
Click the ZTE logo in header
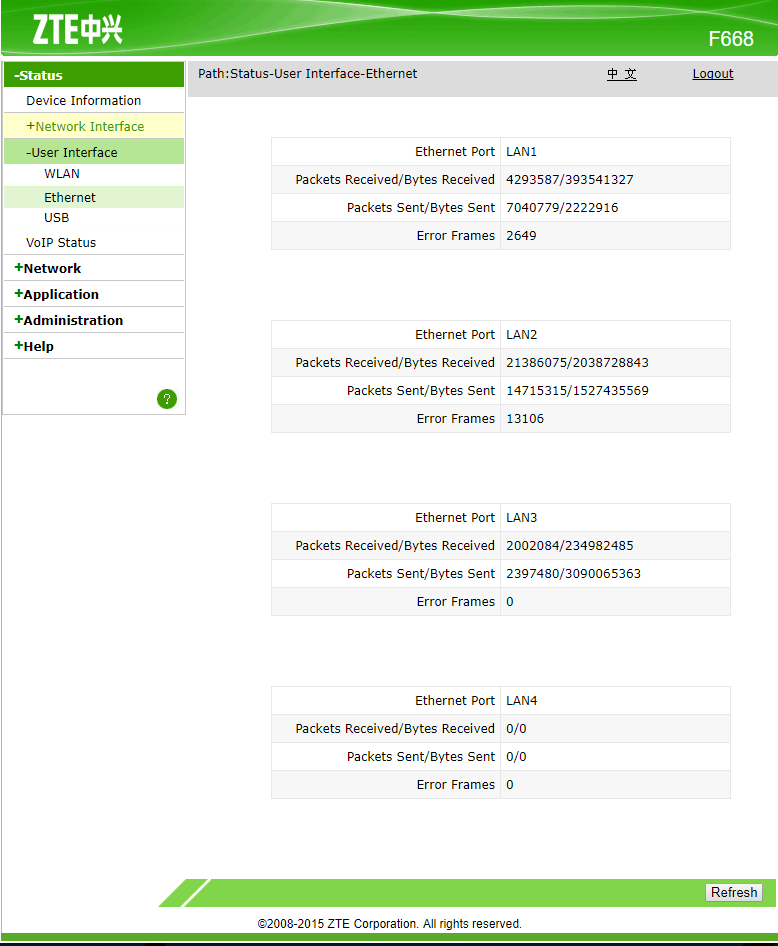click(x=77, y=30)
